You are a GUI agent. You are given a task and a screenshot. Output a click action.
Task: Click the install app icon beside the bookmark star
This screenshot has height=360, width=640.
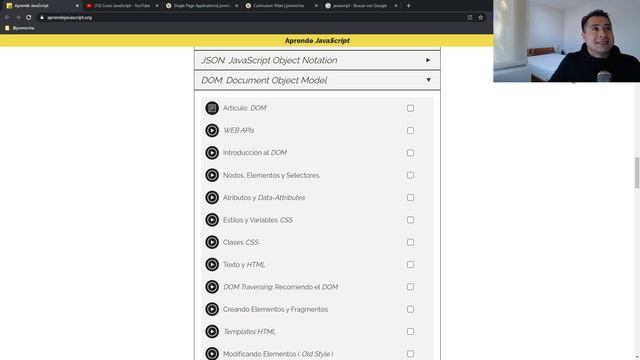470,18
